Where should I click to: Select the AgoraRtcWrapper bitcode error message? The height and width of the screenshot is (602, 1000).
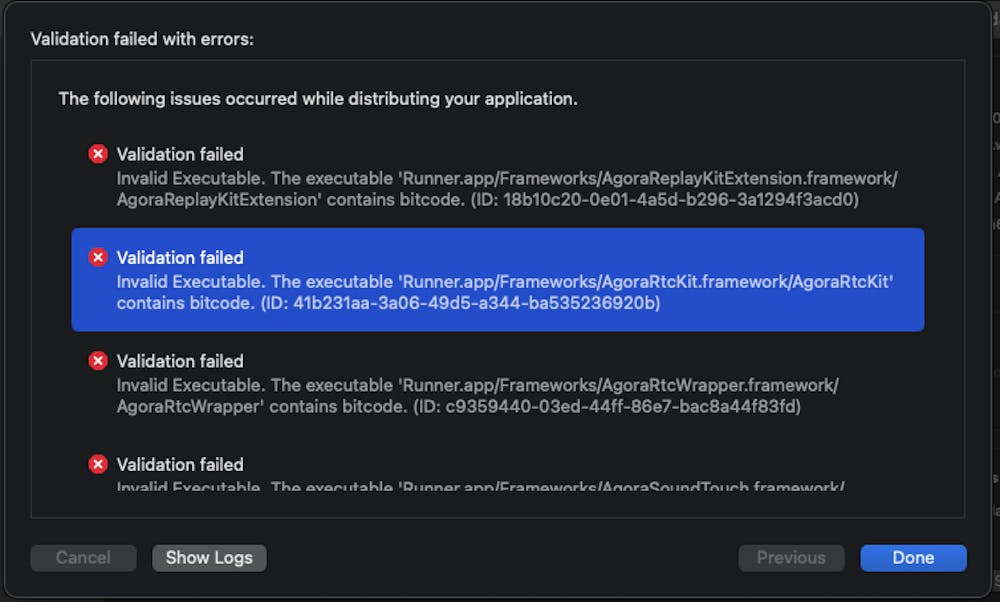point(477,396)
